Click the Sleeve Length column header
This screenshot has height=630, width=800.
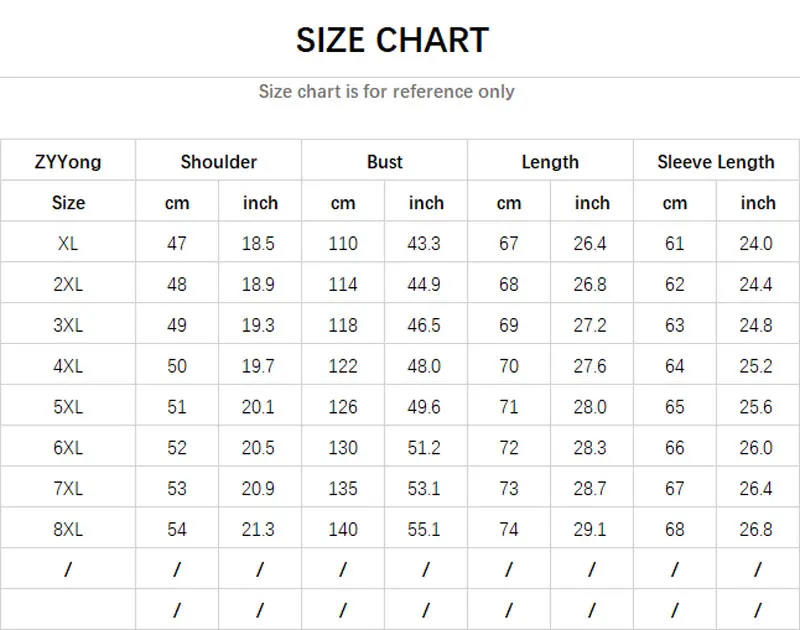pyautogui.click(x=716, y=162)
